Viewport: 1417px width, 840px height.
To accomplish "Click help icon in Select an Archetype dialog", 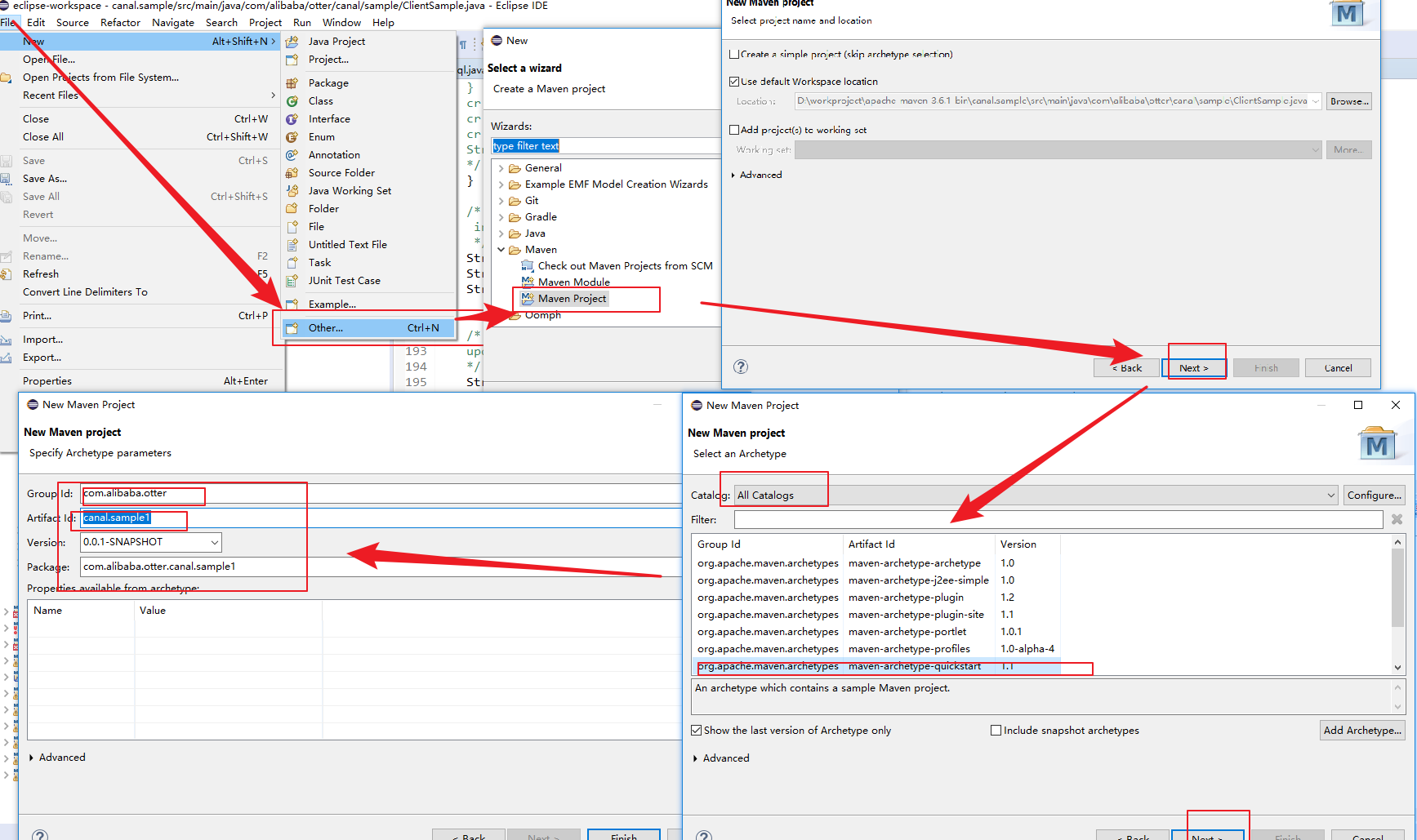I will (x=704, y=835).
